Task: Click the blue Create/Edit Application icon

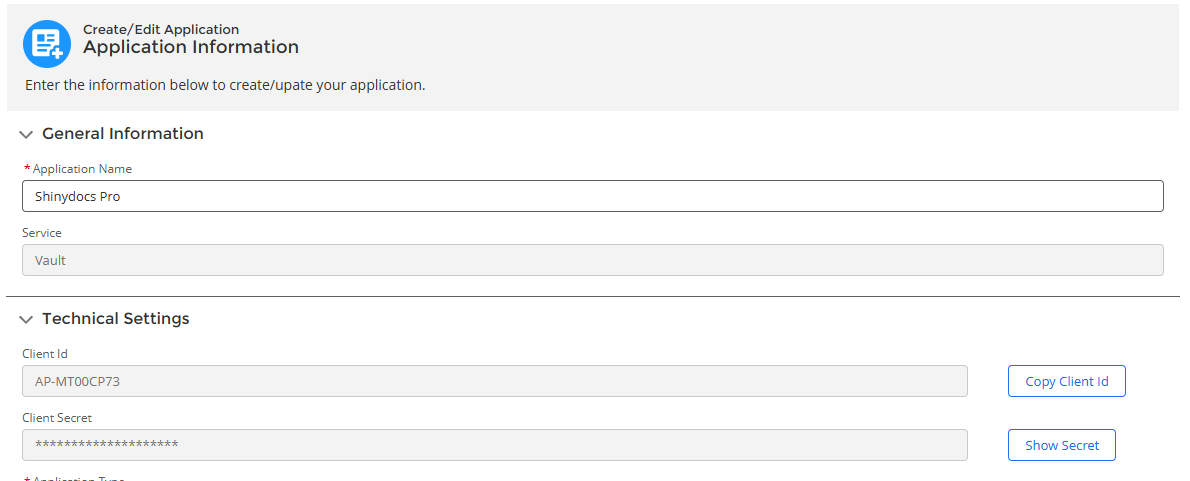Action: click(47, 44)
